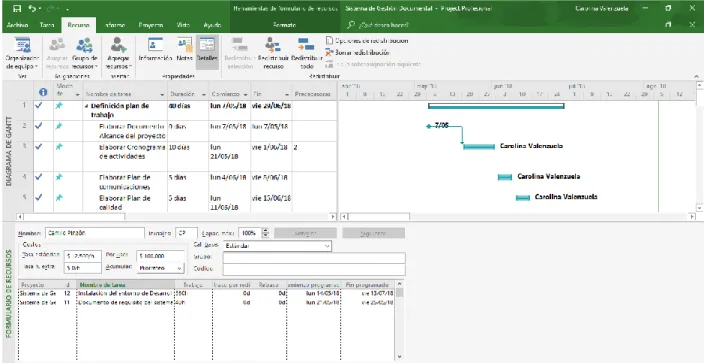Open the Formato contextual tab
This screenshot has height=363, width=704.
pyautogui.click(x=285, y=25)
